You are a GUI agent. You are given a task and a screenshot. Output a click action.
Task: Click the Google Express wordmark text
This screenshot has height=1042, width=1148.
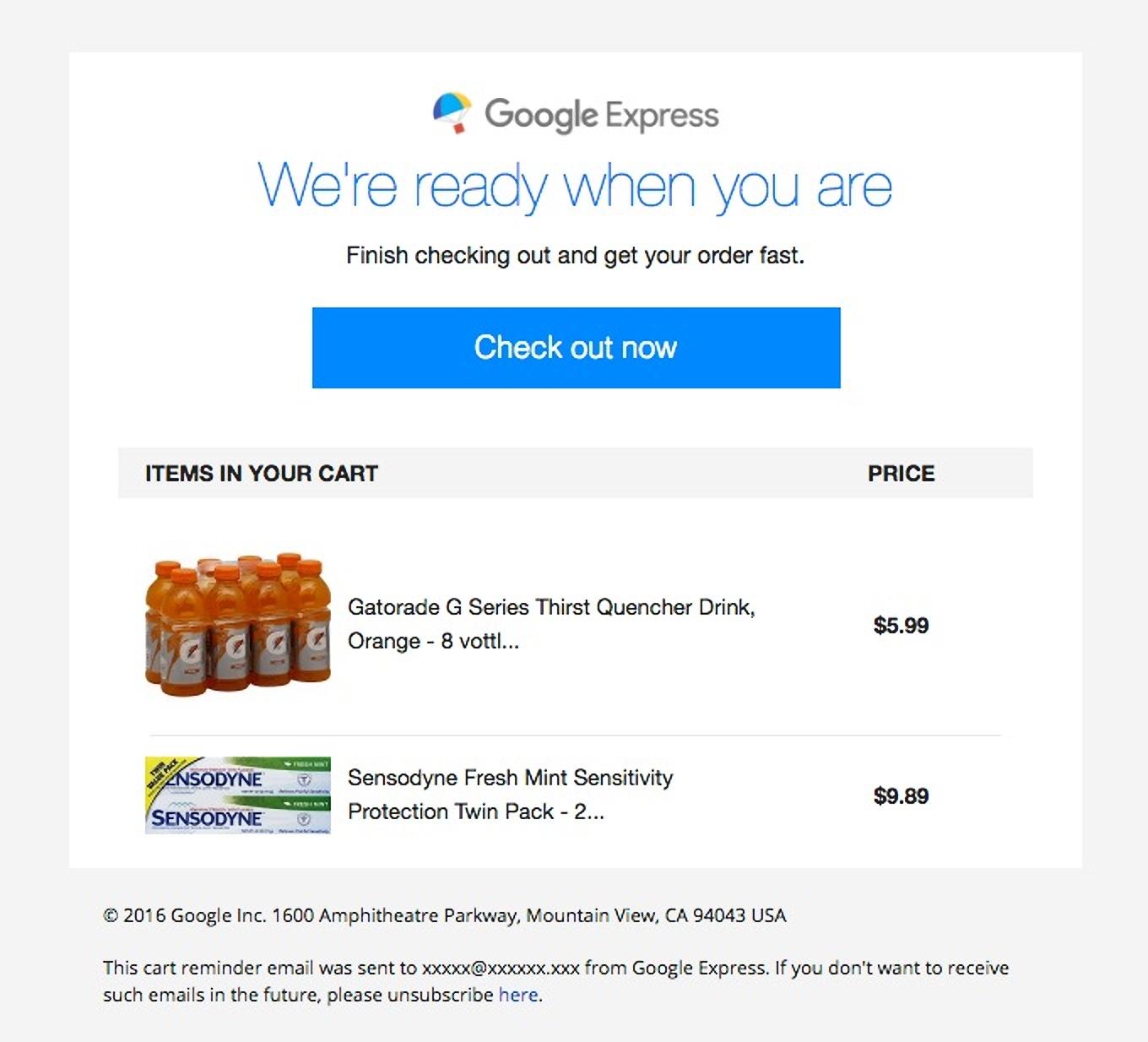[x=600, y=114]
